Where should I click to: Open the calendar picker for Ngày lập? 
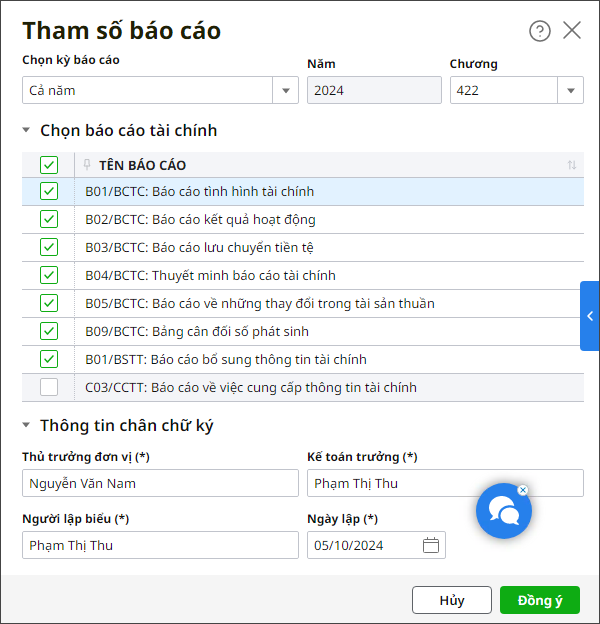(431, 545)
